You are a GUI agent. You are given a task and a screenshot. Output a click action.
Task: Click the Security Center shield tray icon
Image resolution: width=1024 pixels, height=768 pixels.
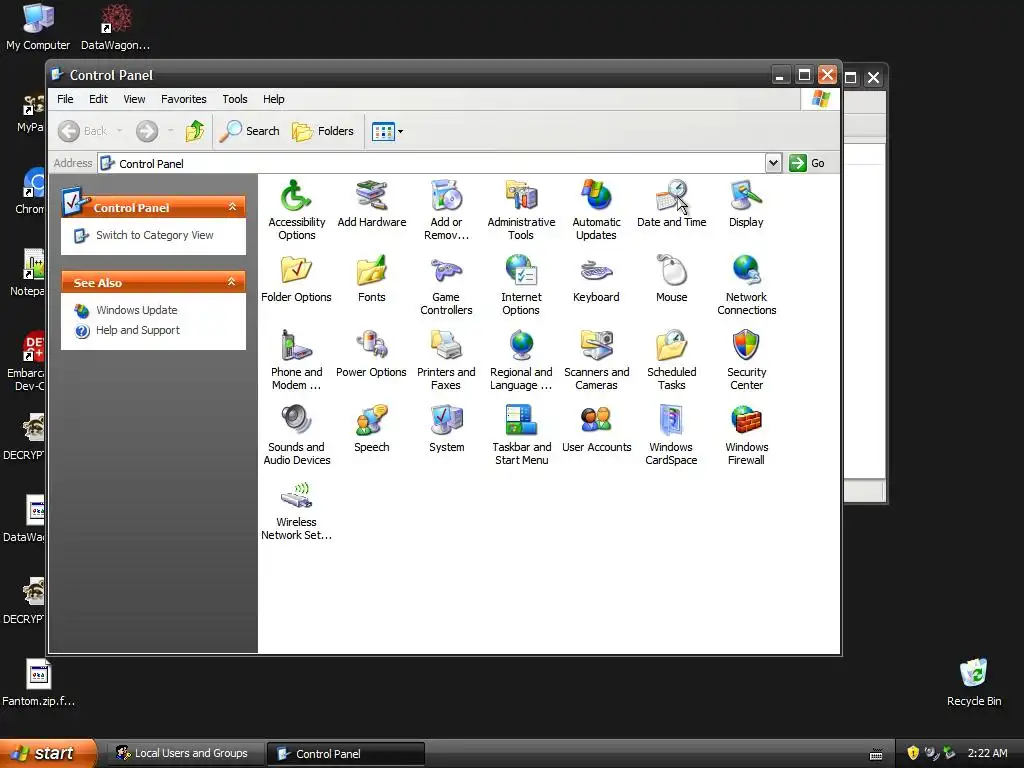(x=913, y=753)
